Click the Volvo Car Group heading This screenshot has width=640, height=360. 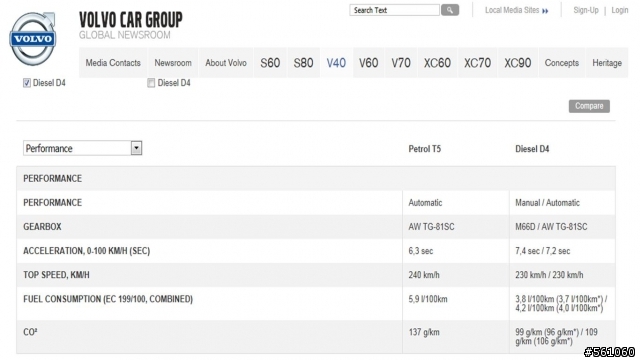click(x=131, y=20)
